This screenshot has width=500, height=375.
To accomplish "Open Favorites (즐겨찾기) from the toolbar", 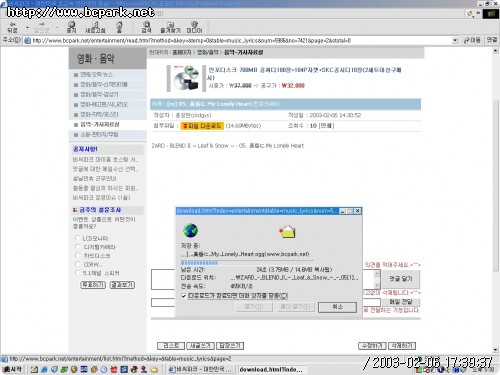I will [x=170, y=27].
